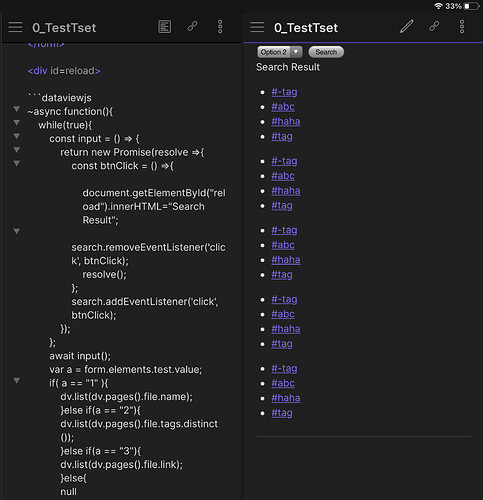Screen dimensions: 483x500
Task: Fold the const input block
Action: click(16, 136)
